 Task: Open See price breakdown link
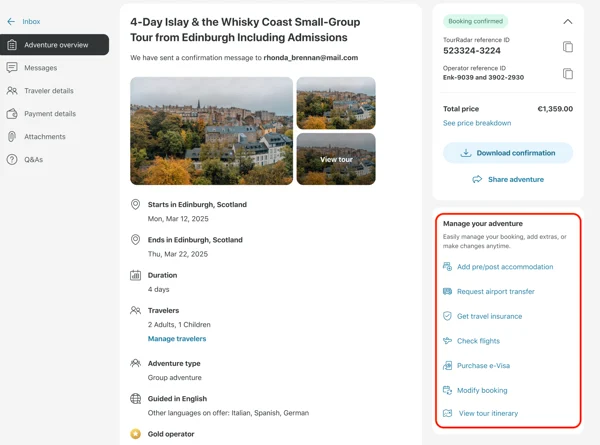pyautogui.click(x=477, y=123)
